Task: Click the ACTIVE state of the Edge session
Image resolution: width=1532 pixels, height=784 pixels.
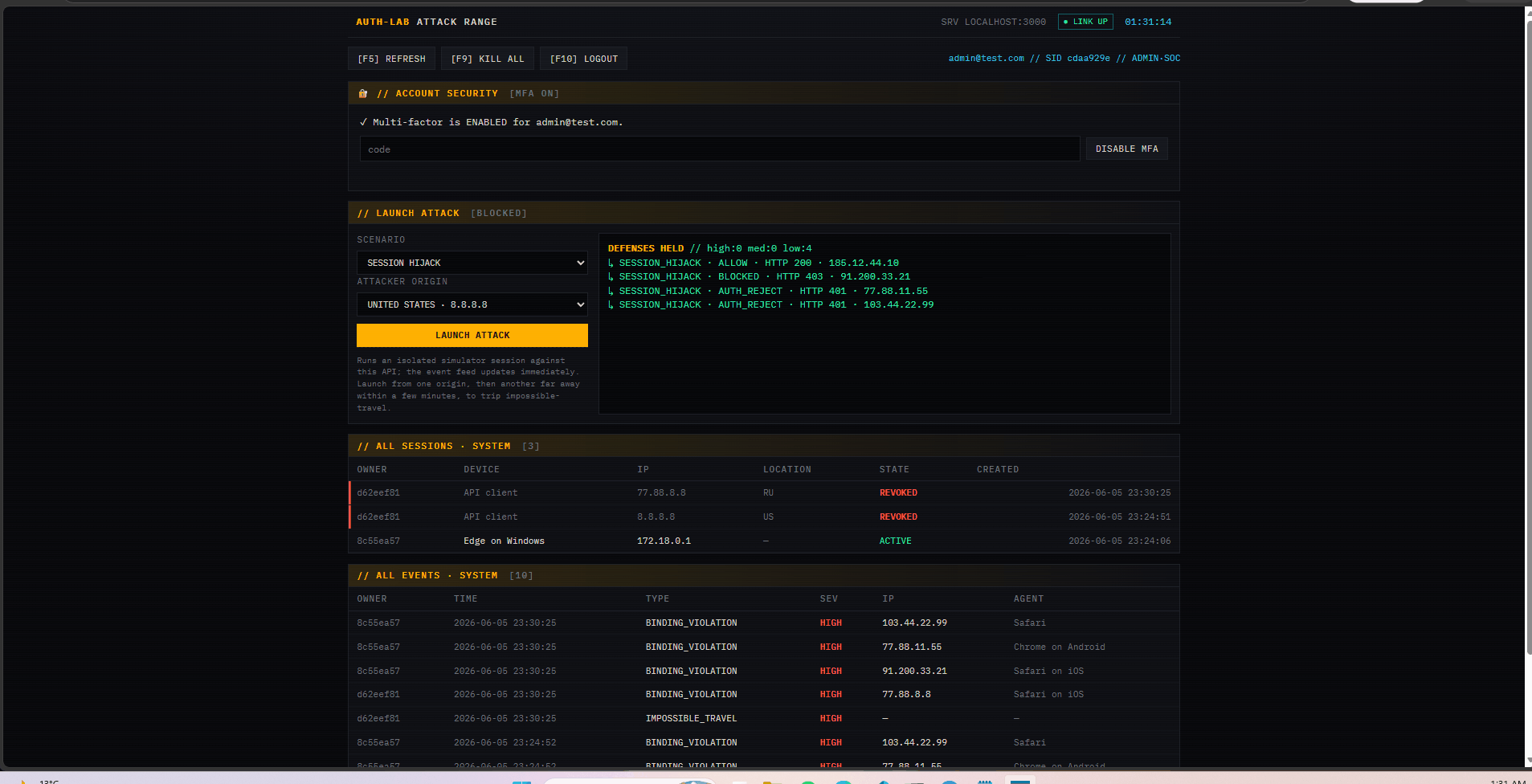Action: [895, 541]
